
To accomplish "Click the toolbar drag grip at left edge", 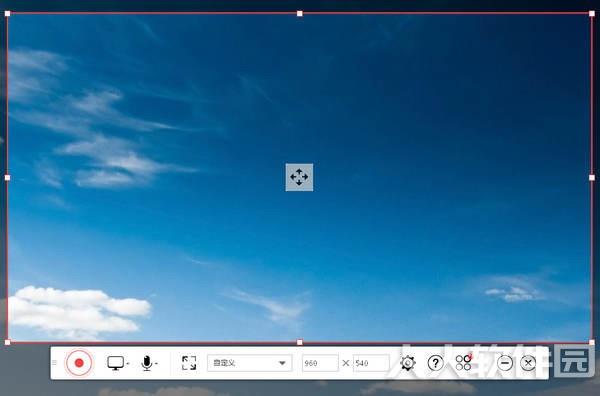I will (54, 362).
